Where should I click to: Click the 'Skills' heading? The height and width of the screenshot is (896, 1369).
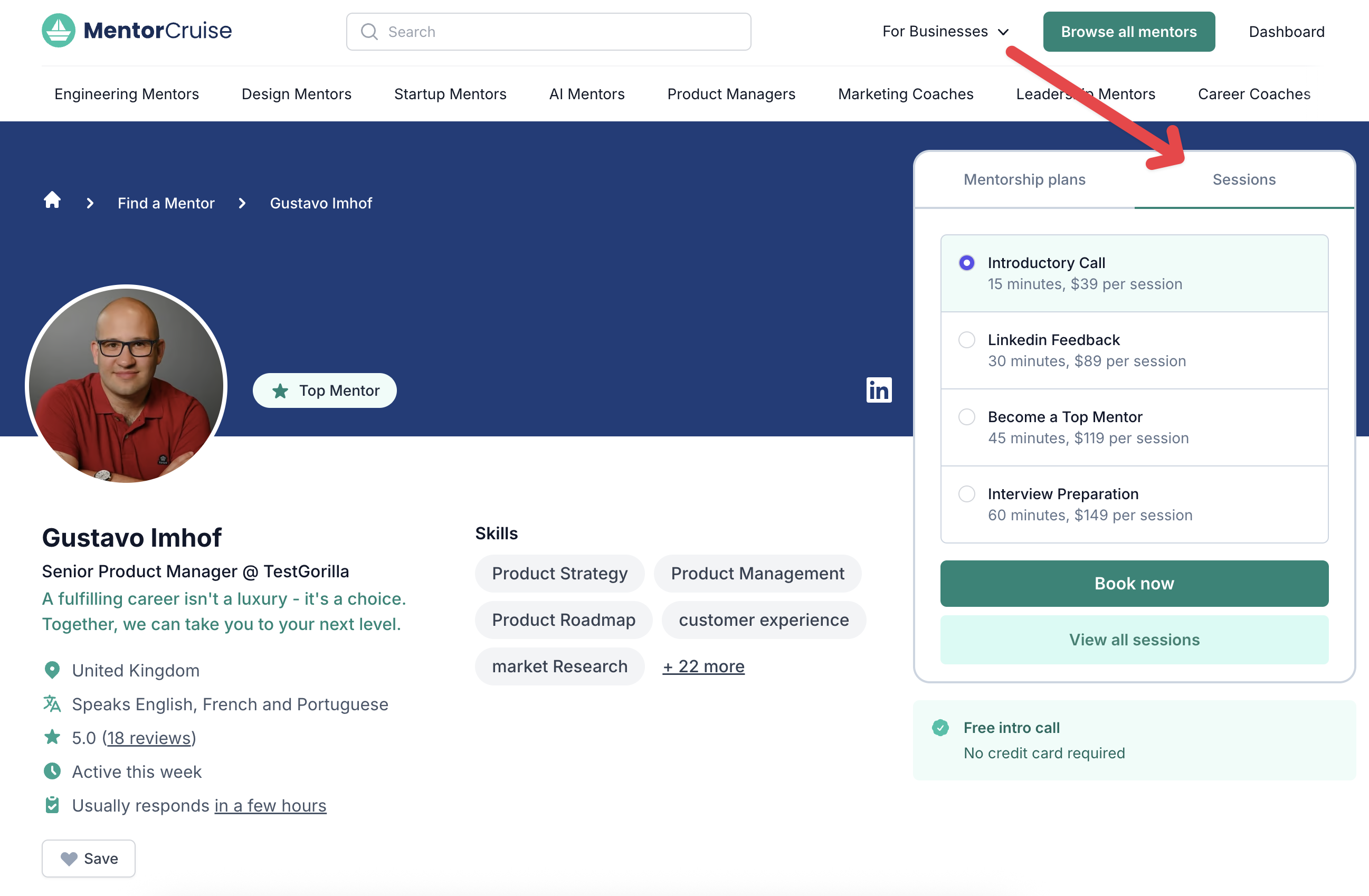click(x=497, y=533)
